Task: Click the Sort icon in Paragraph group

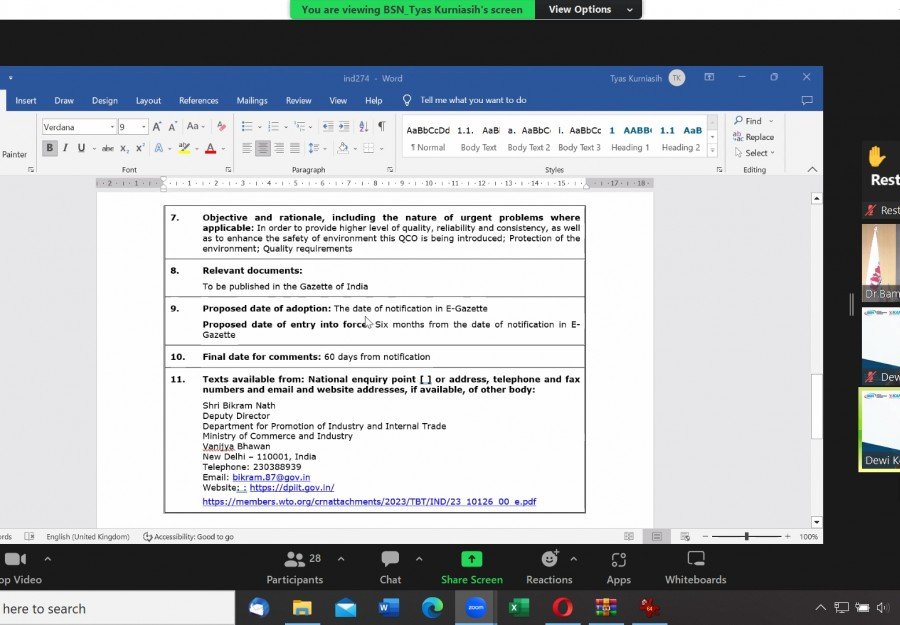Action: [362, 126]
